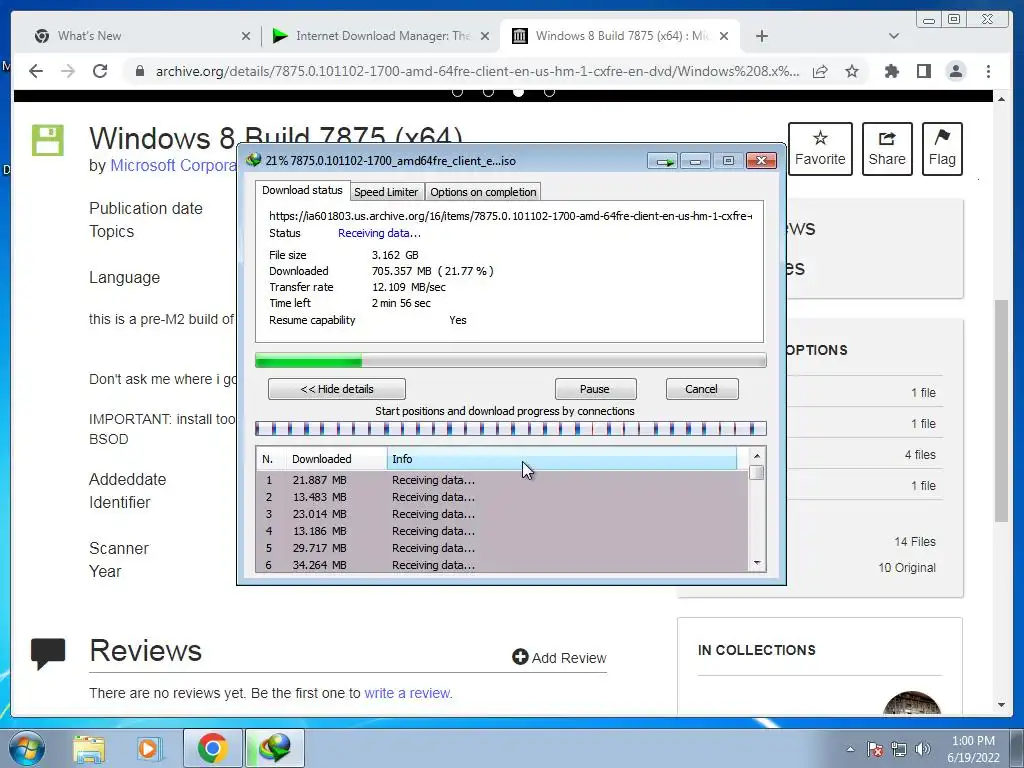Close the What's New tab

tap(246, 36)
